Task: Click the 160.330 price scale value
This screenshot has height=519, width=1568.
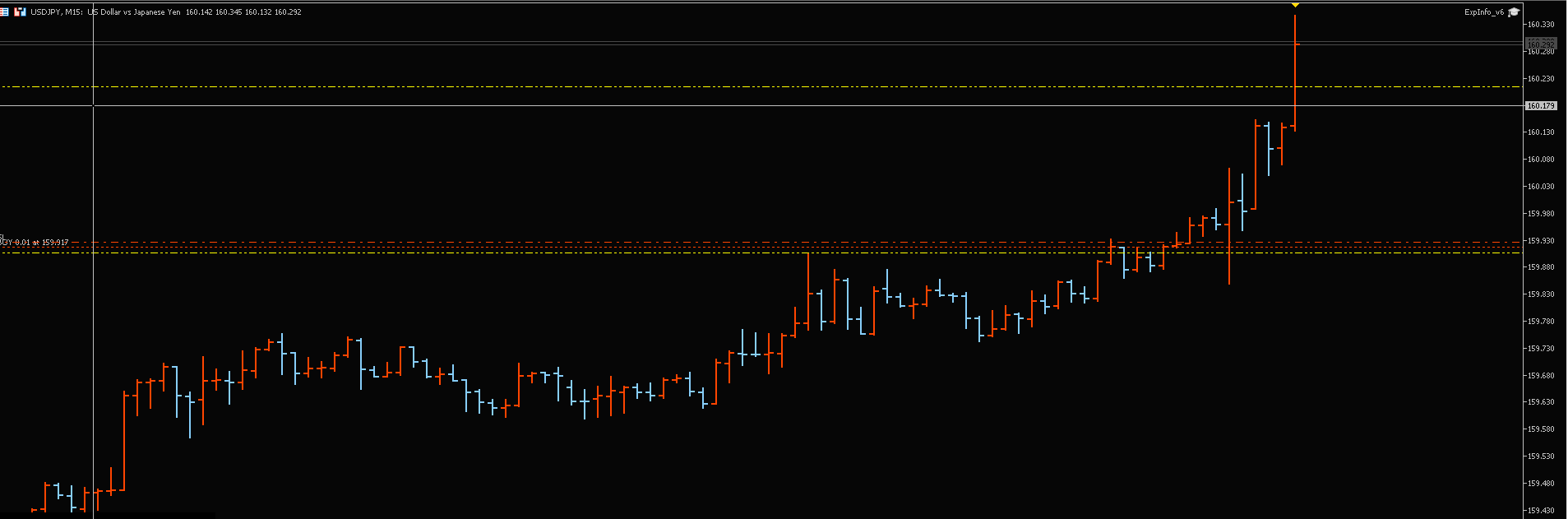Action: 1541,25
